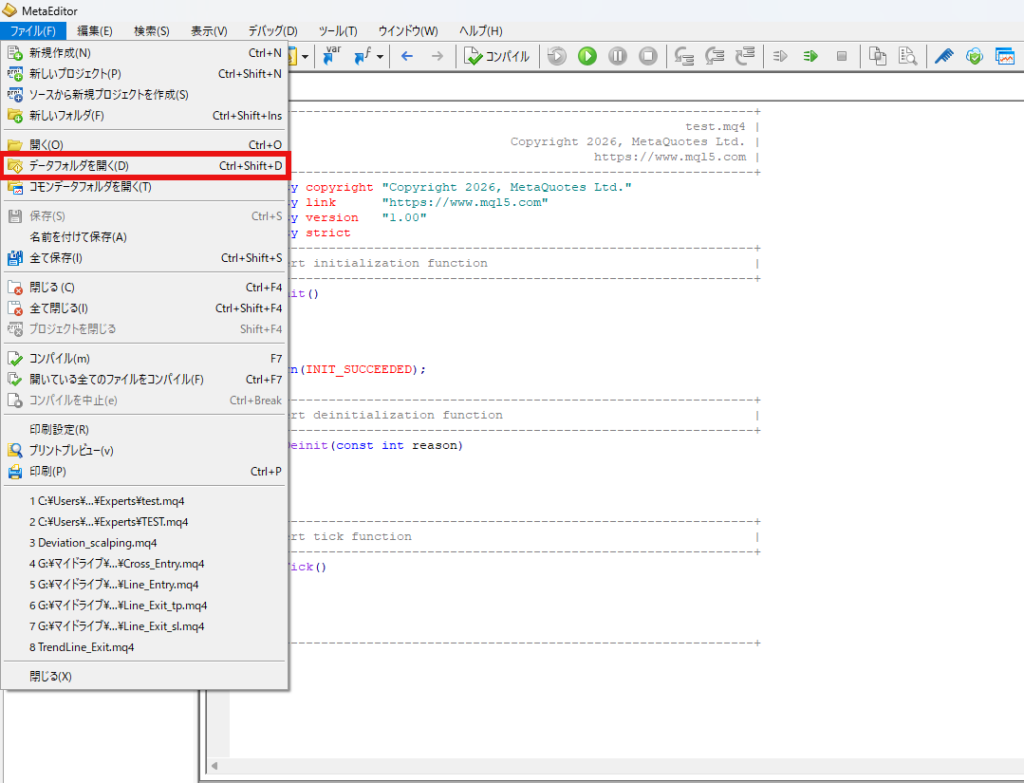Select データフォルダを開く(D) menu entry
The height and width of the screenshot is (783, 1024).
[x=144, y=166]
